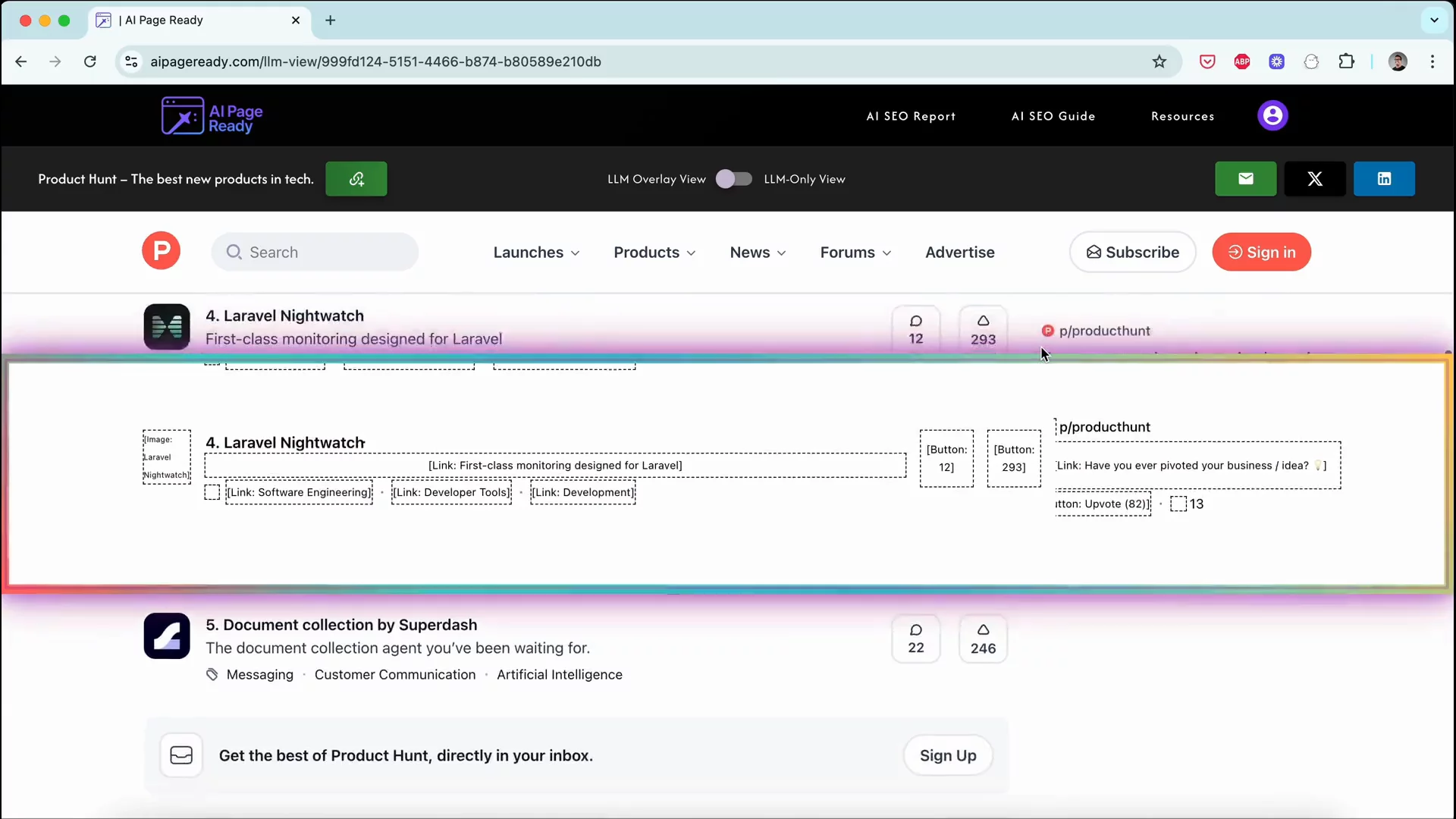Bookmark this page with star icon
This screenshot has height=819, width=1456.
coord(1159,61)
